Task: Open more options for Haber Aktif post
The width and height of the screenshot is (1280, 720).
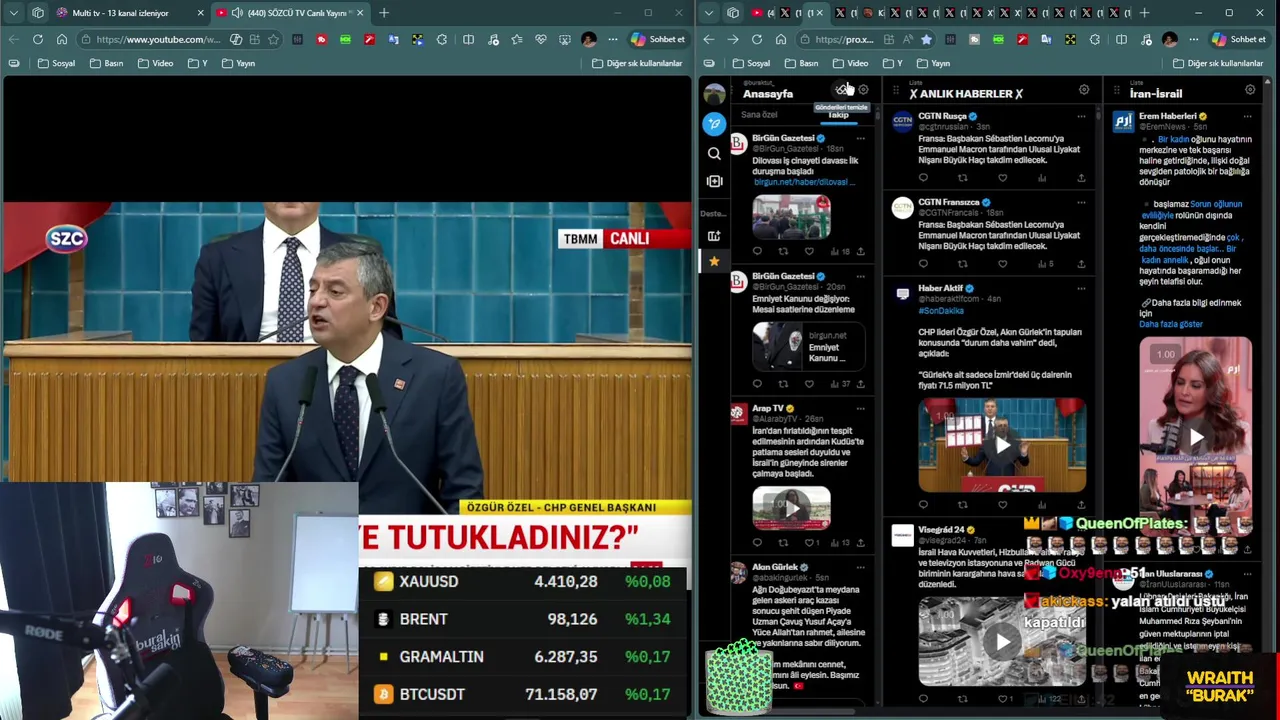Action: point(1081,288)
